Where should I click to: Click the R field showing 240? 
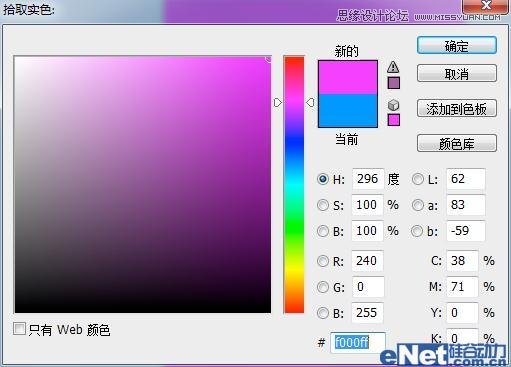(367, 261)
